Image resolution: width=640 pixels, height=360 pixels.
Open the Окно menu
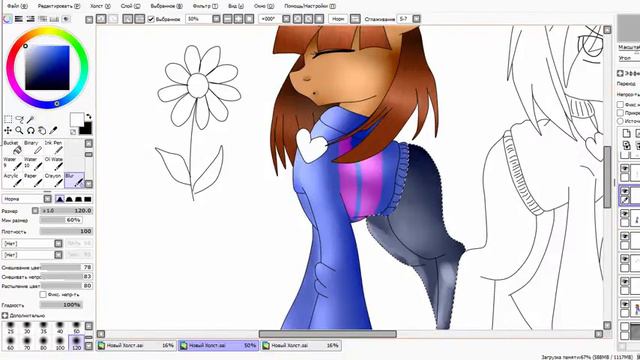[x=263, y=6]
